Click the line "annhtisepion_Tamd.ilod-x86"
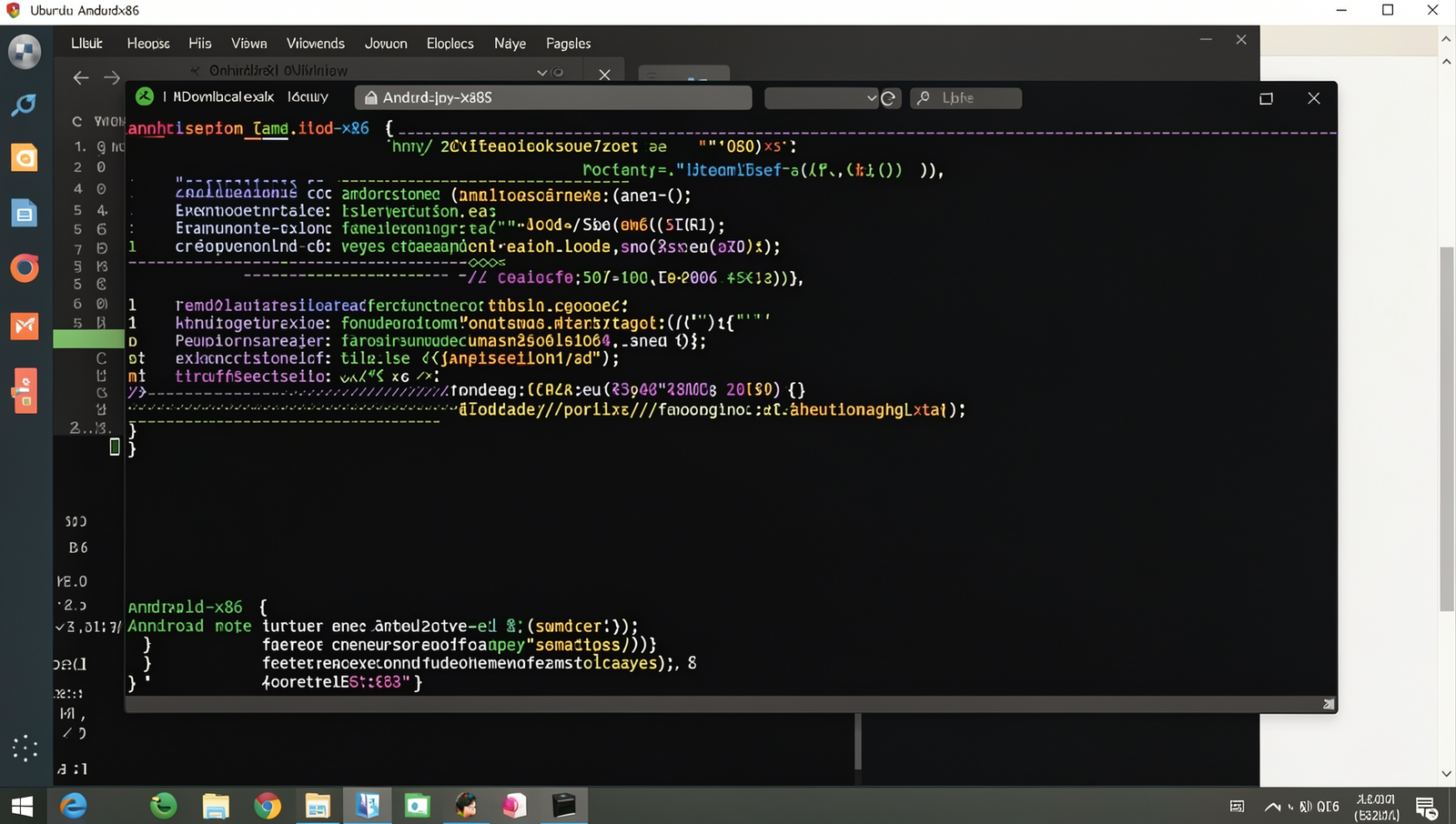The image size is (1456, 824). [x=248, y=128]
